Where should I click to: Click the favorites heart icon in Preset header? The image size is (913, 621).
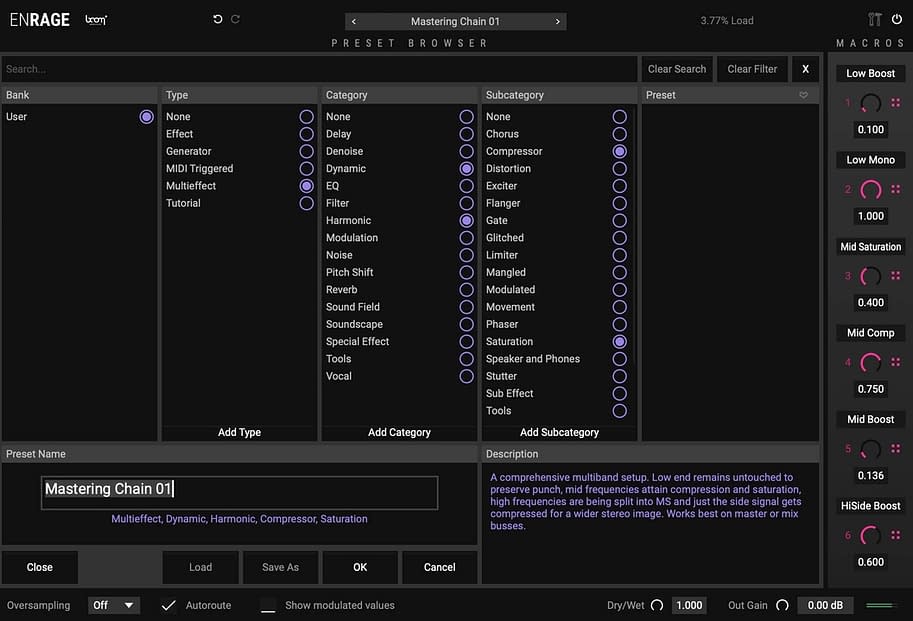[x=803, y=95]
